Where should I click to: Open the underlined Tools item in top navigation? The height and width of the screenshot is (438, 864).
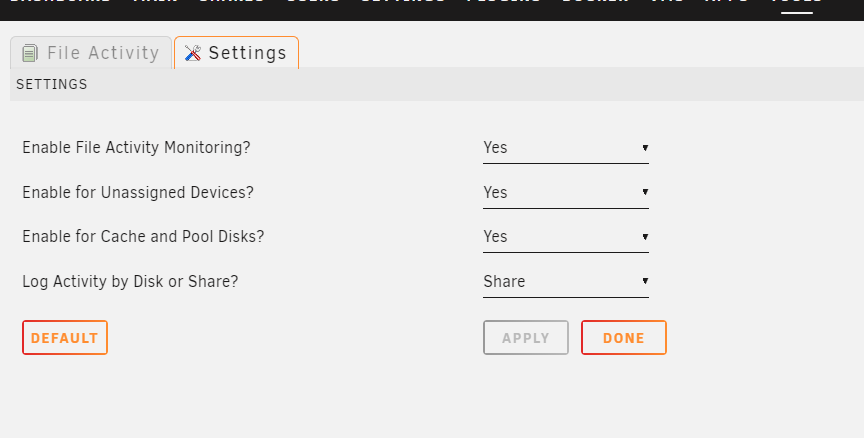[796, 3]
